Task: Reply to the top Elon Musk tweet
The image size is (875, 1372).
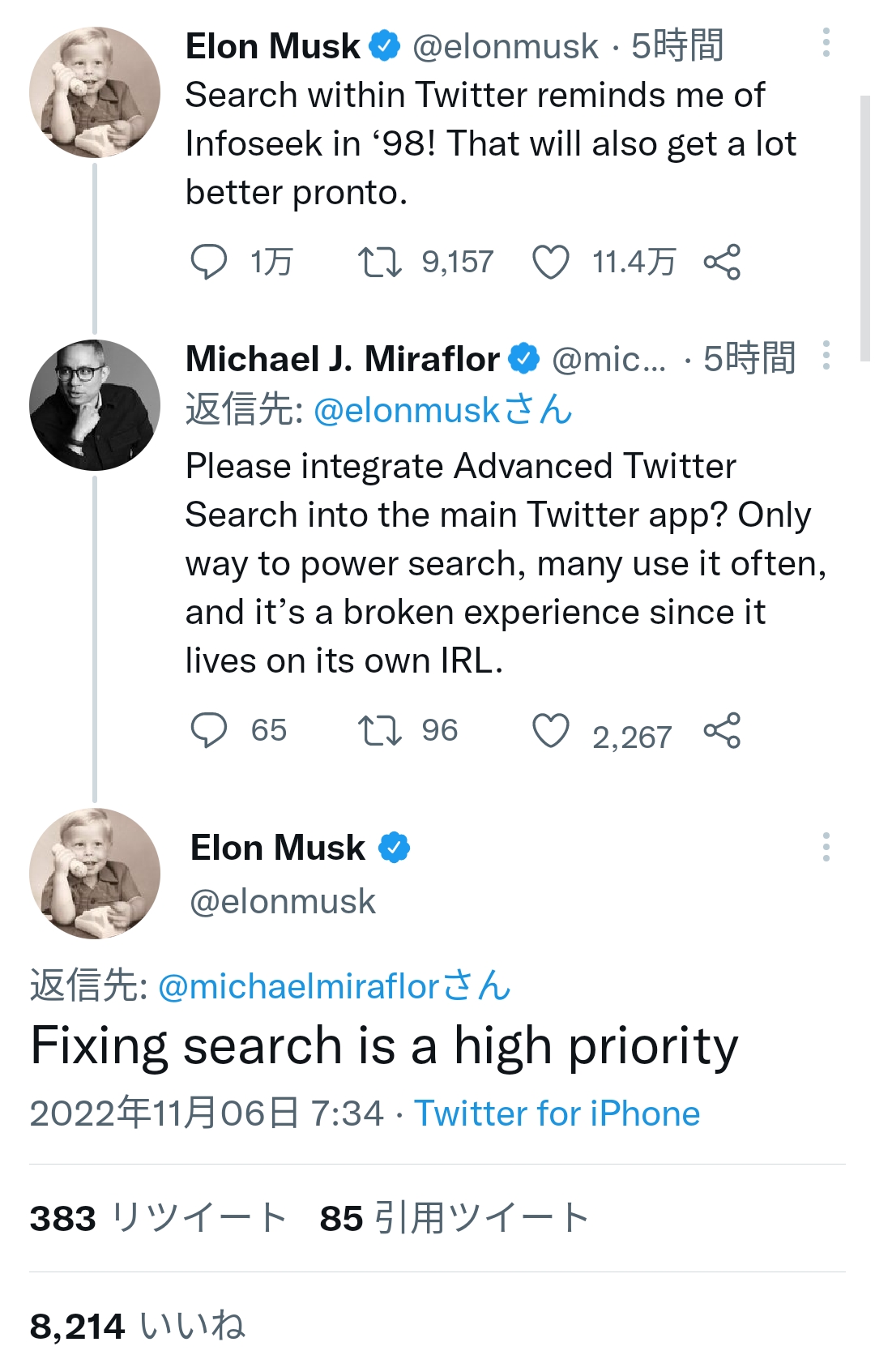Action: 208,262
